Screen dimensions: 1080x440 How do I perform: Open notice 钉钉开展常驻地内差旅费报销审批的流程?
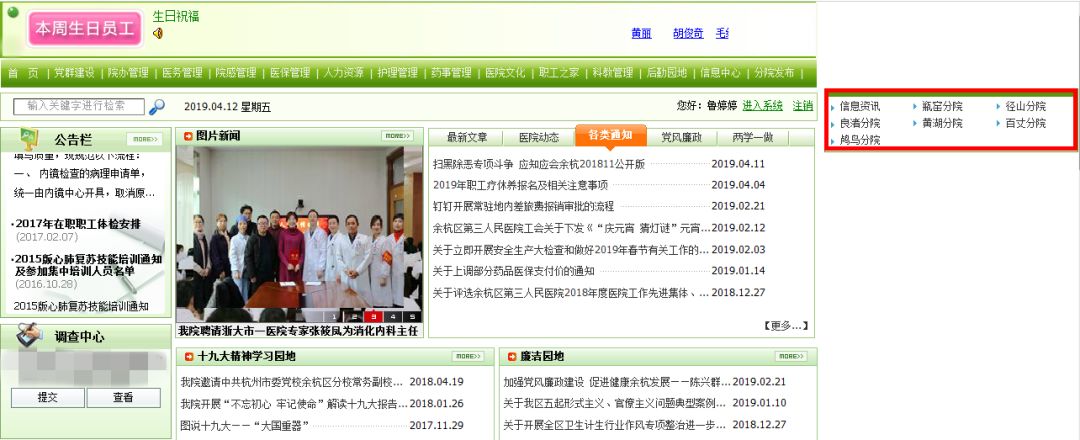(x=523, y=206)
